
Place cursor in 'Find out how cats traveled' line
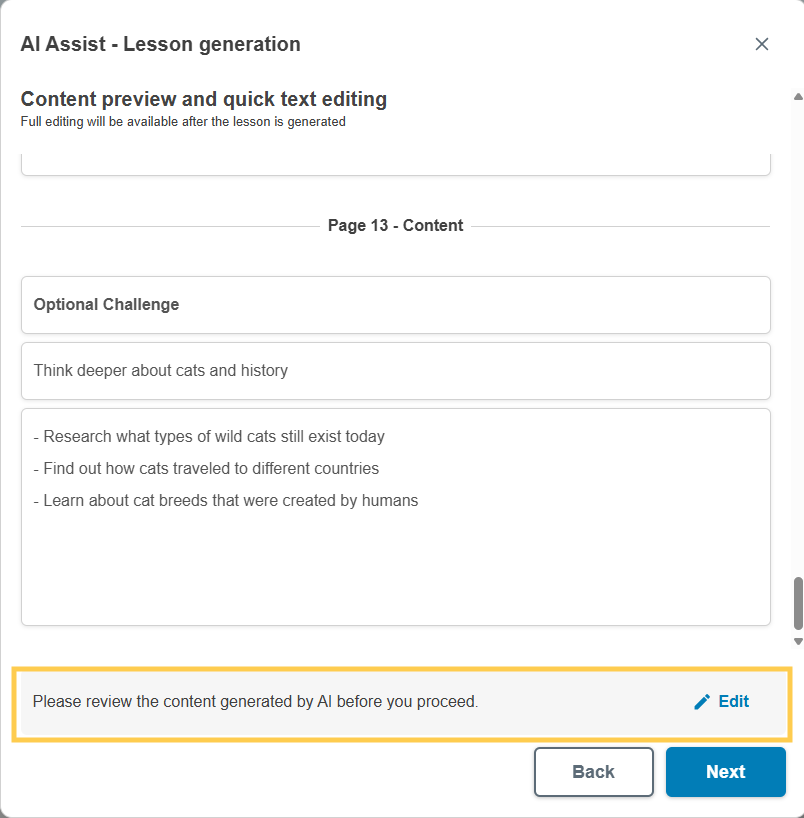point(211,469)
